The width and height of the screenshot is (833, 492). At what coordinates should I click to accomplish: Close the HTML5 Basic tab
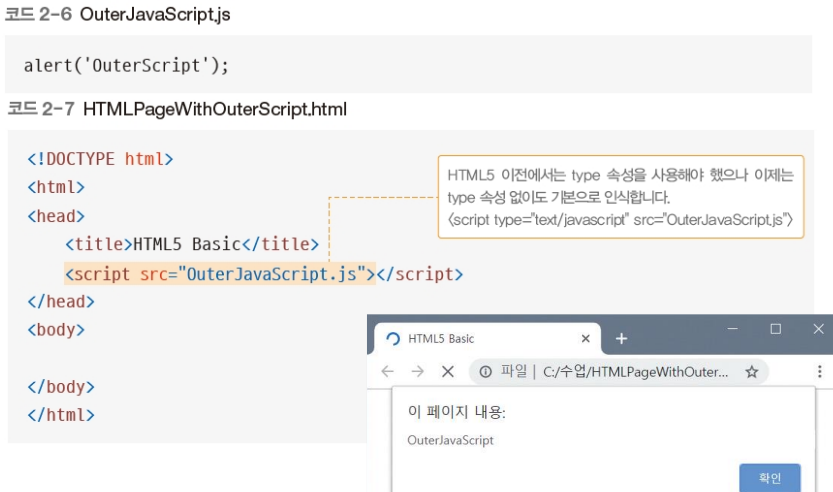coord(585,338)
